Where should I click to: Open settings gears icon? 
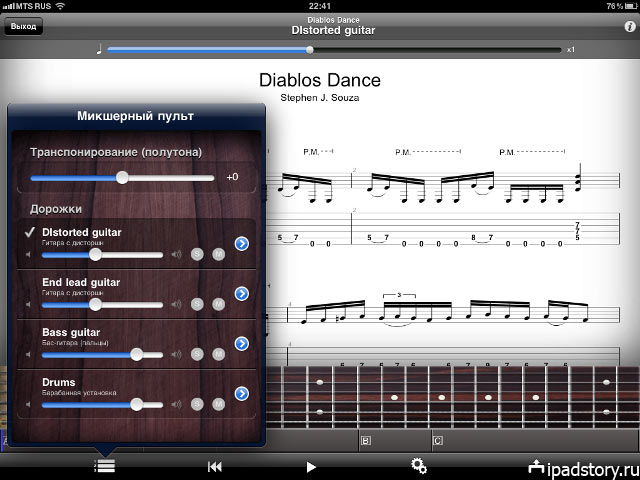click(419, 466)
